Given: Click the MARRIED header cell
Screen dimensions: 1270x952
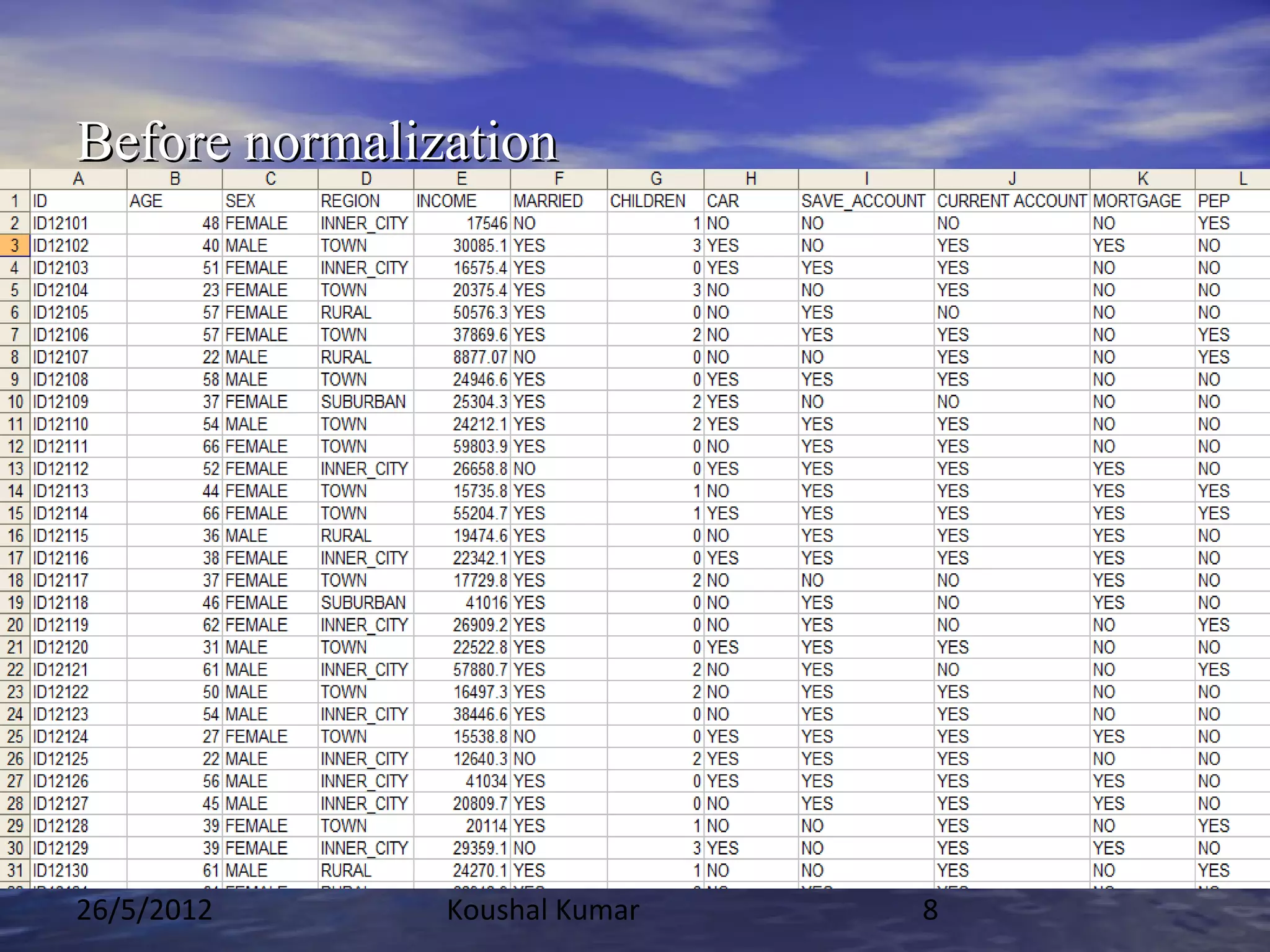Looking at the screenshot, I should tap(559, 201).
